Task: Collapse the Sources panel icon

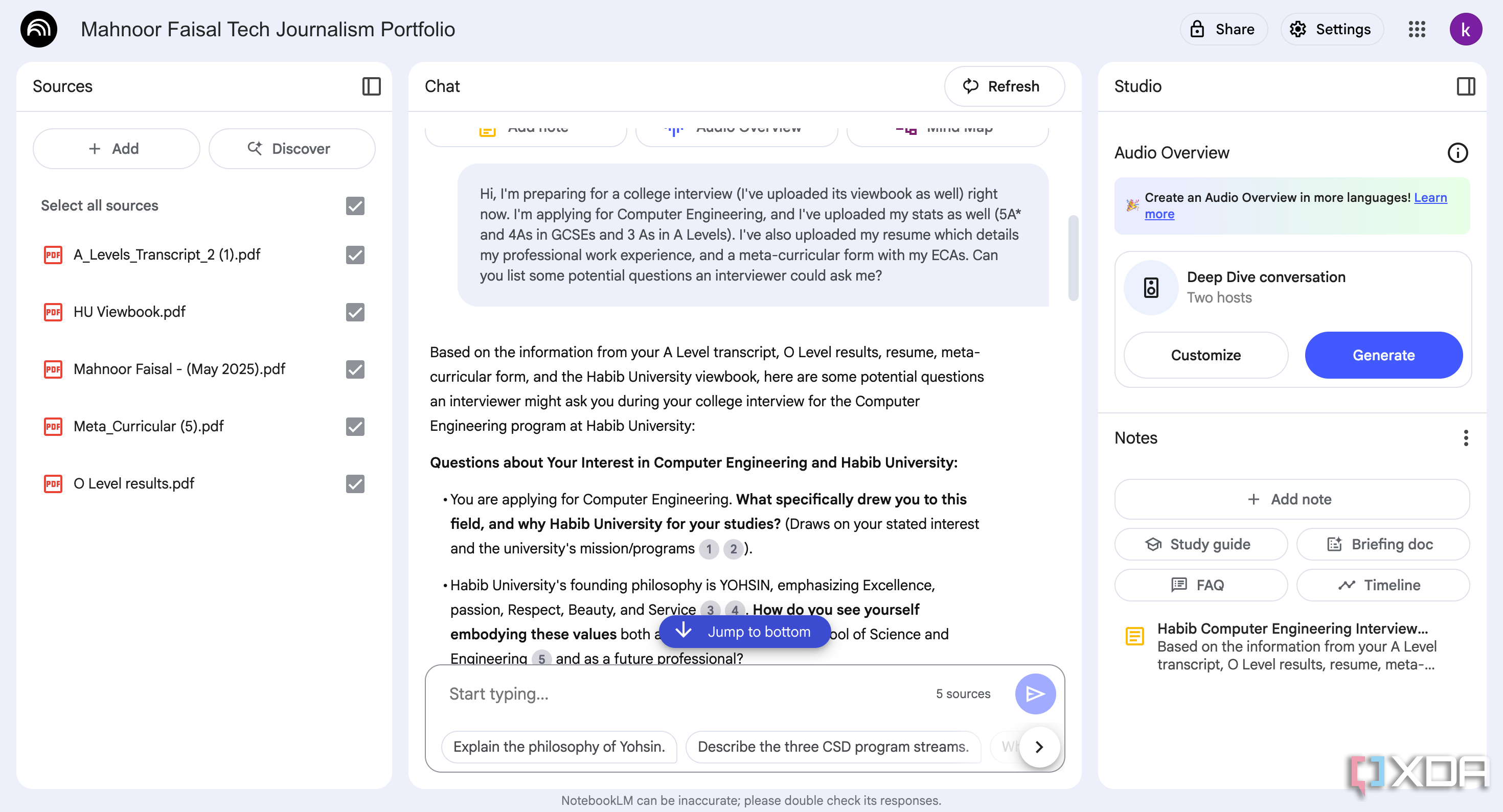Action: click(371, 86)
